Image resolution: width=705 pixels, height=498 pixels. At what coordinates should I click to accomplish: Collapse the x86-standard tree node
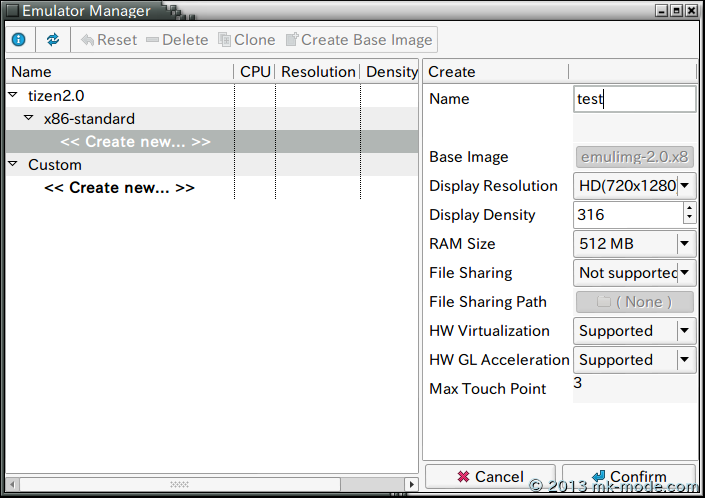29,118
